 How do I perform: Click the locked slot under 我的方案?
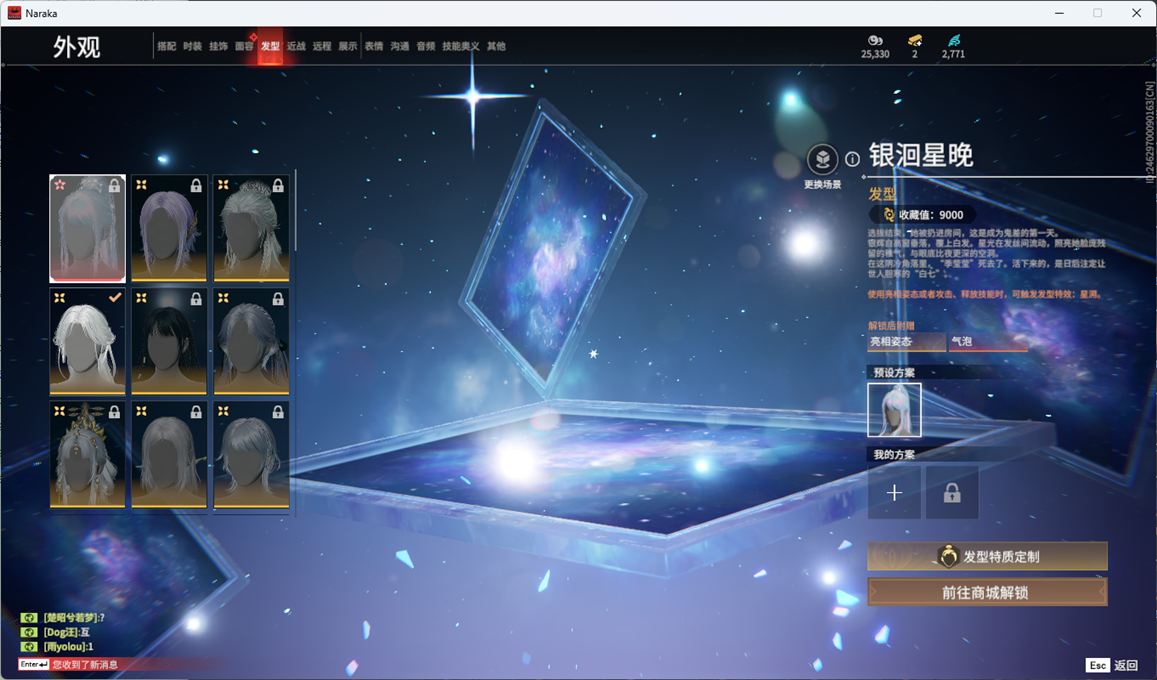pos(952,492)
